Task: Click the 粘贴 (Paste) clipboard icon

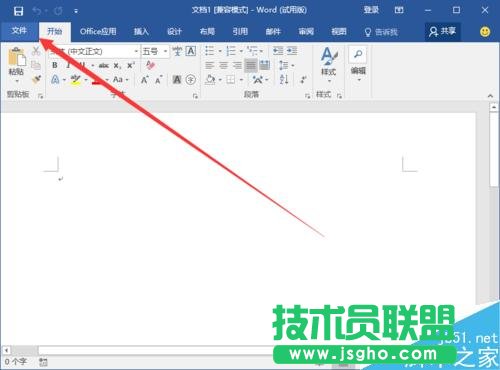Action: pyautogui.click(x=17, y=57)
